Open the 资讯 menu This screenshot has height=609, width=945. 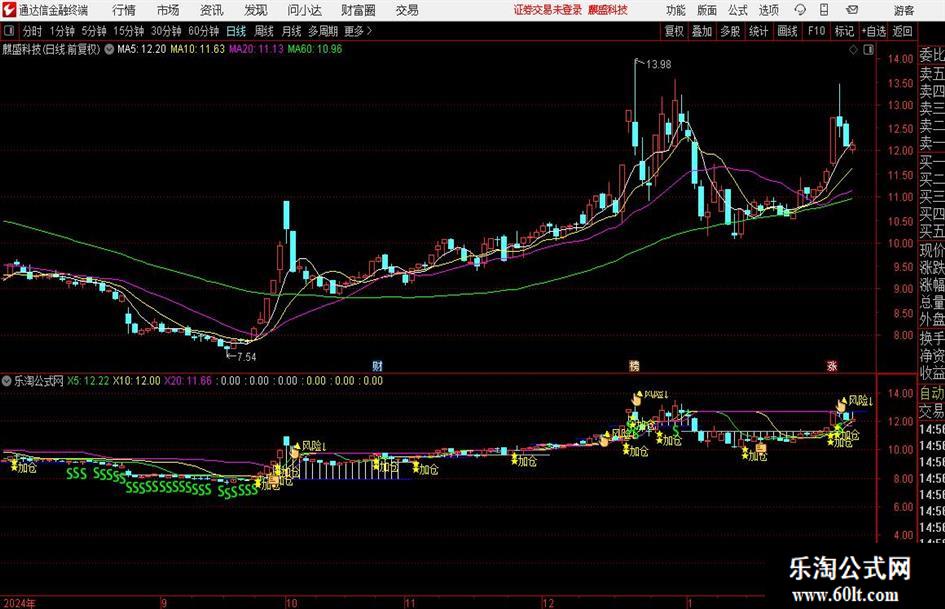212,10
